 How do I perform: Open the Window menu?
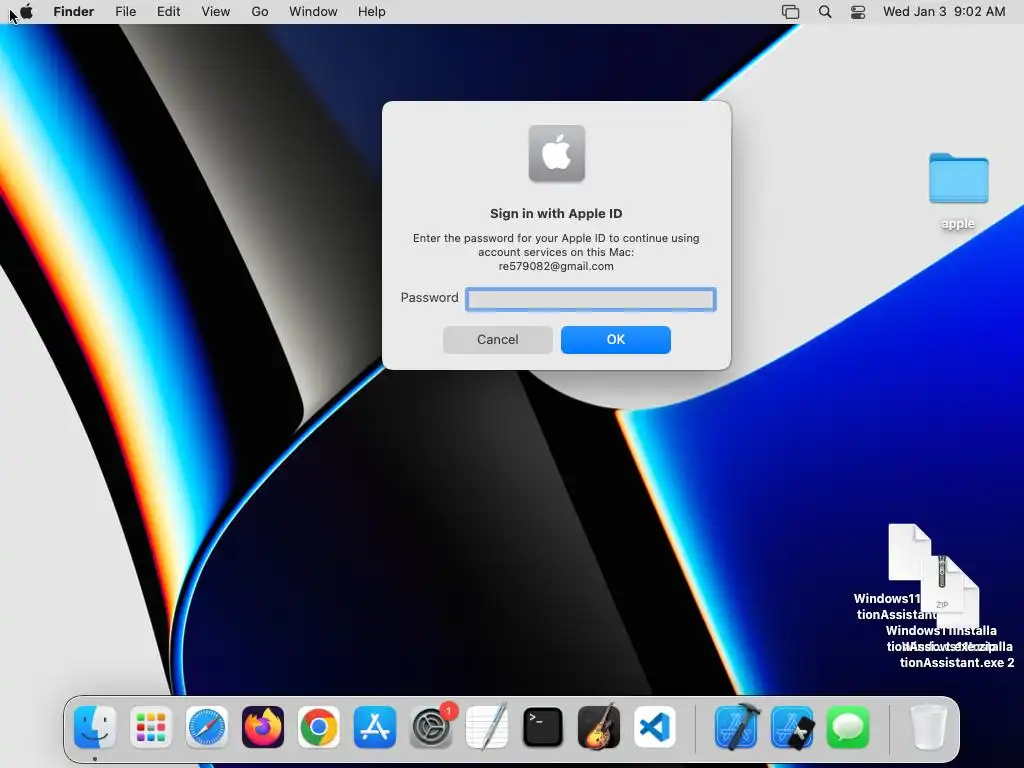313,12
